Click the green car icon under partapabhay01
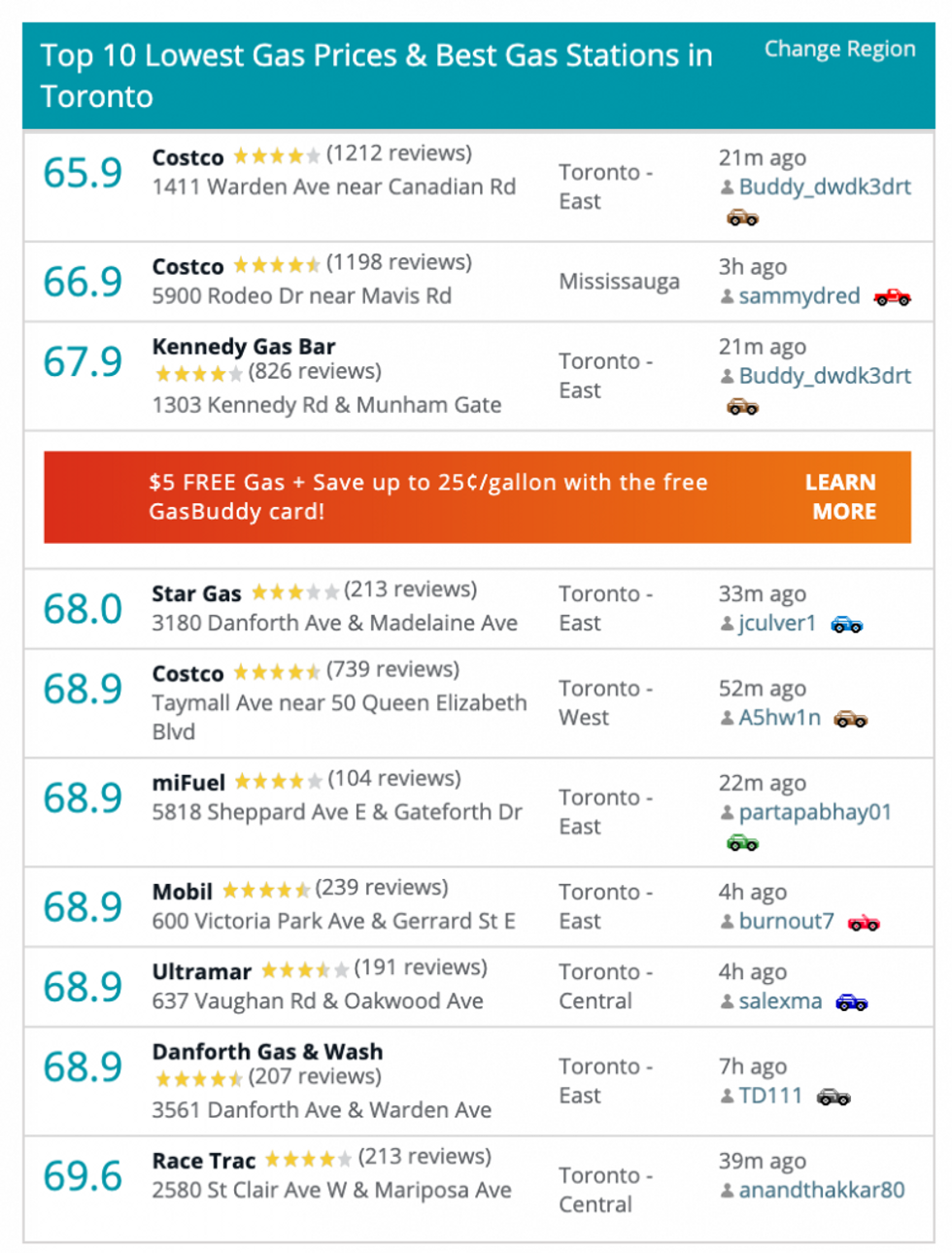Viewport: 952px width, 1253px height. pos(743,842)
